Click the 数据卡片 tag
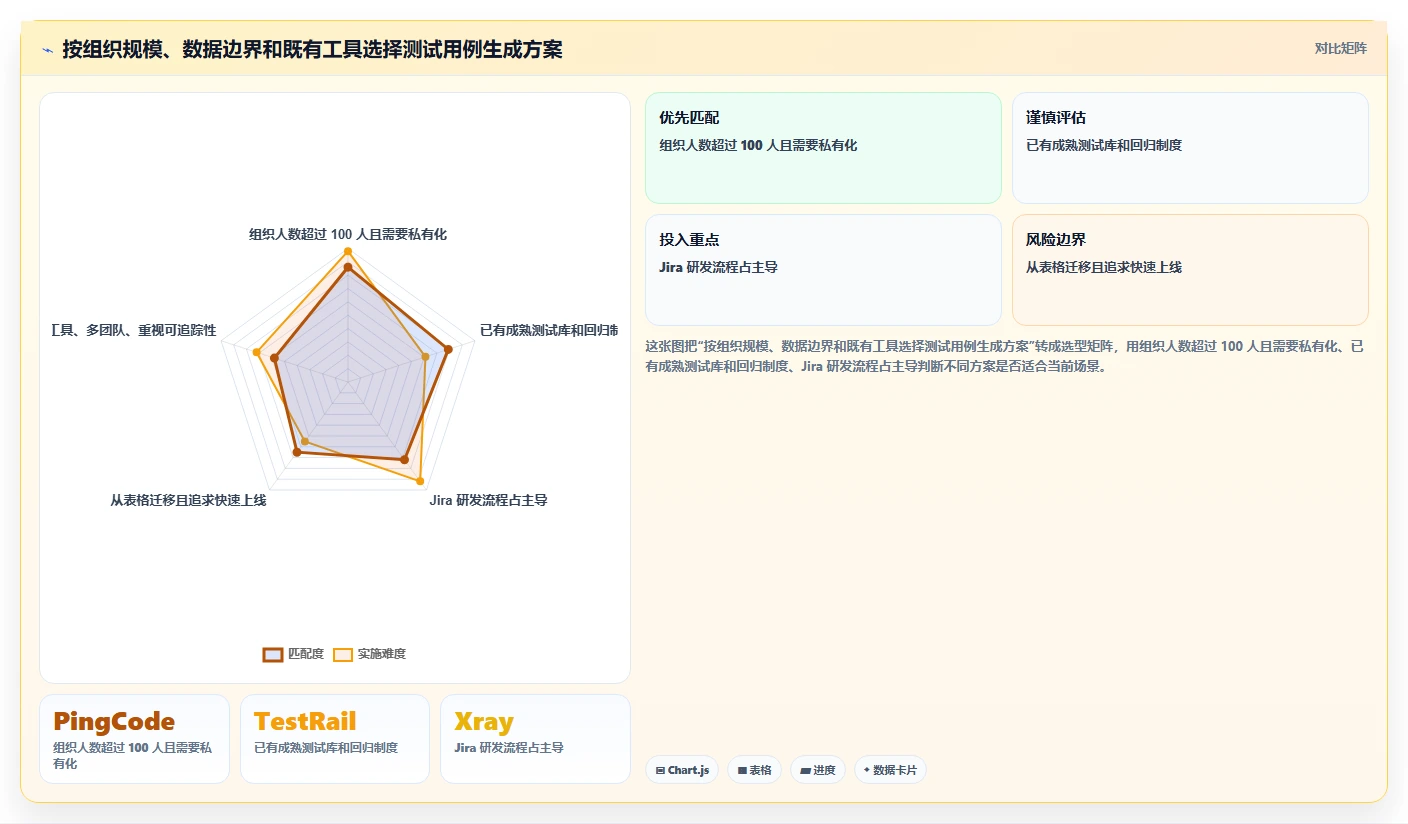 (890, 770)
